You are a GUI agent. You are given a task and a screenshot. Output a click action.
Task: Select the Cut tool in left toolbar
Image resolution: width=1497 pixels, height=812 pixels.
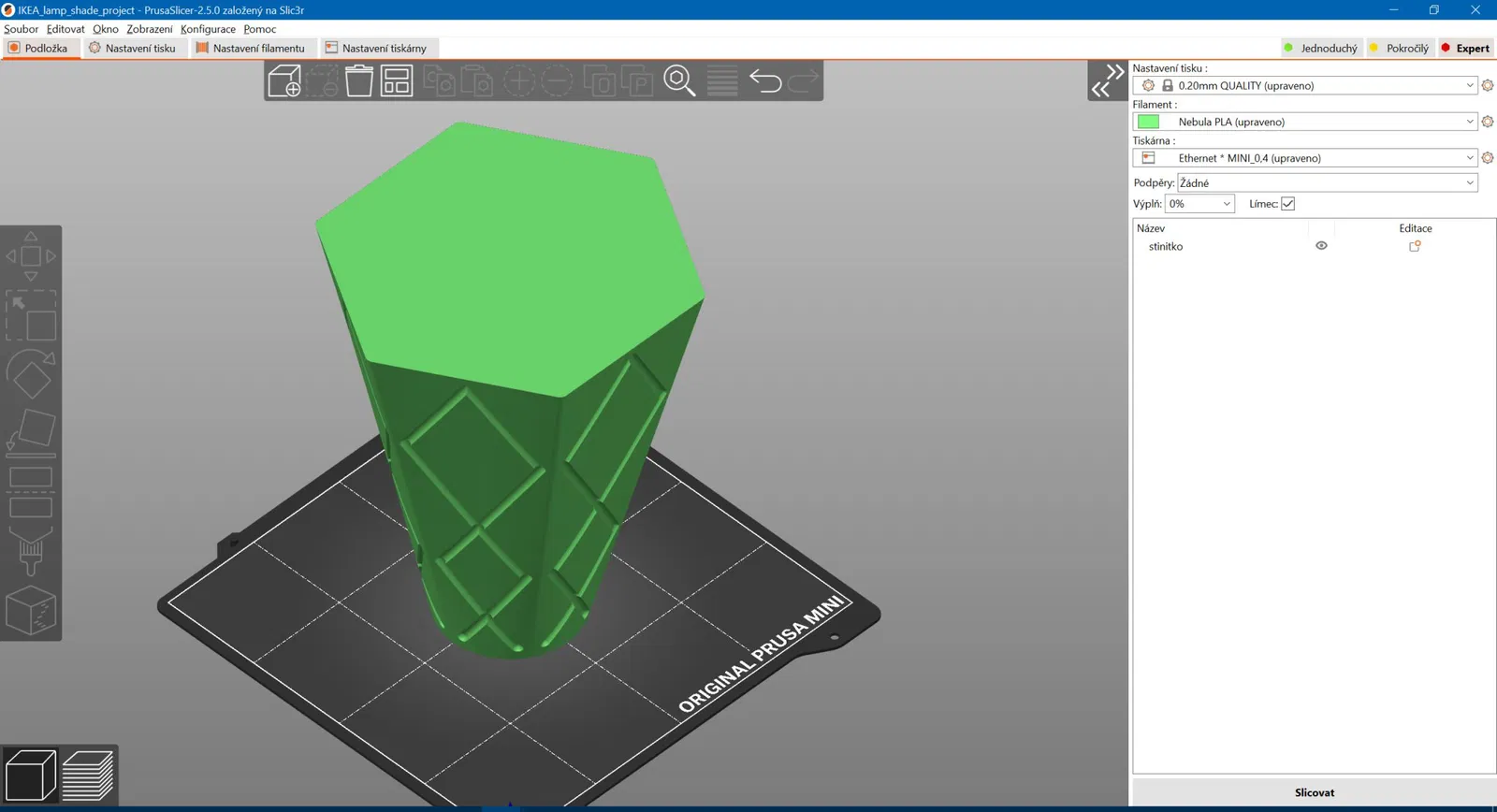(x=31, y=492)
